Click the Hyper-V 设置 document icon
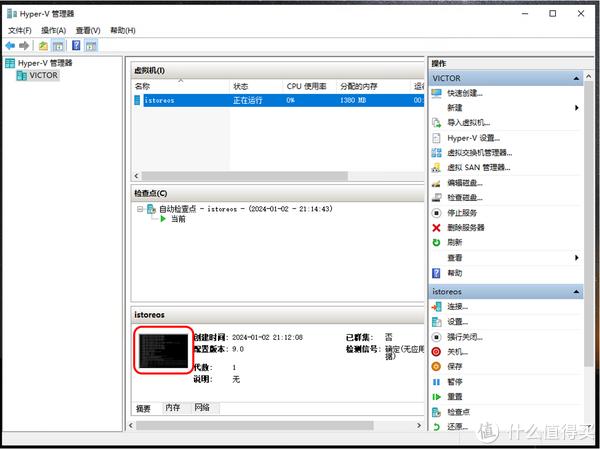600x449 pixels. (436, 138)
